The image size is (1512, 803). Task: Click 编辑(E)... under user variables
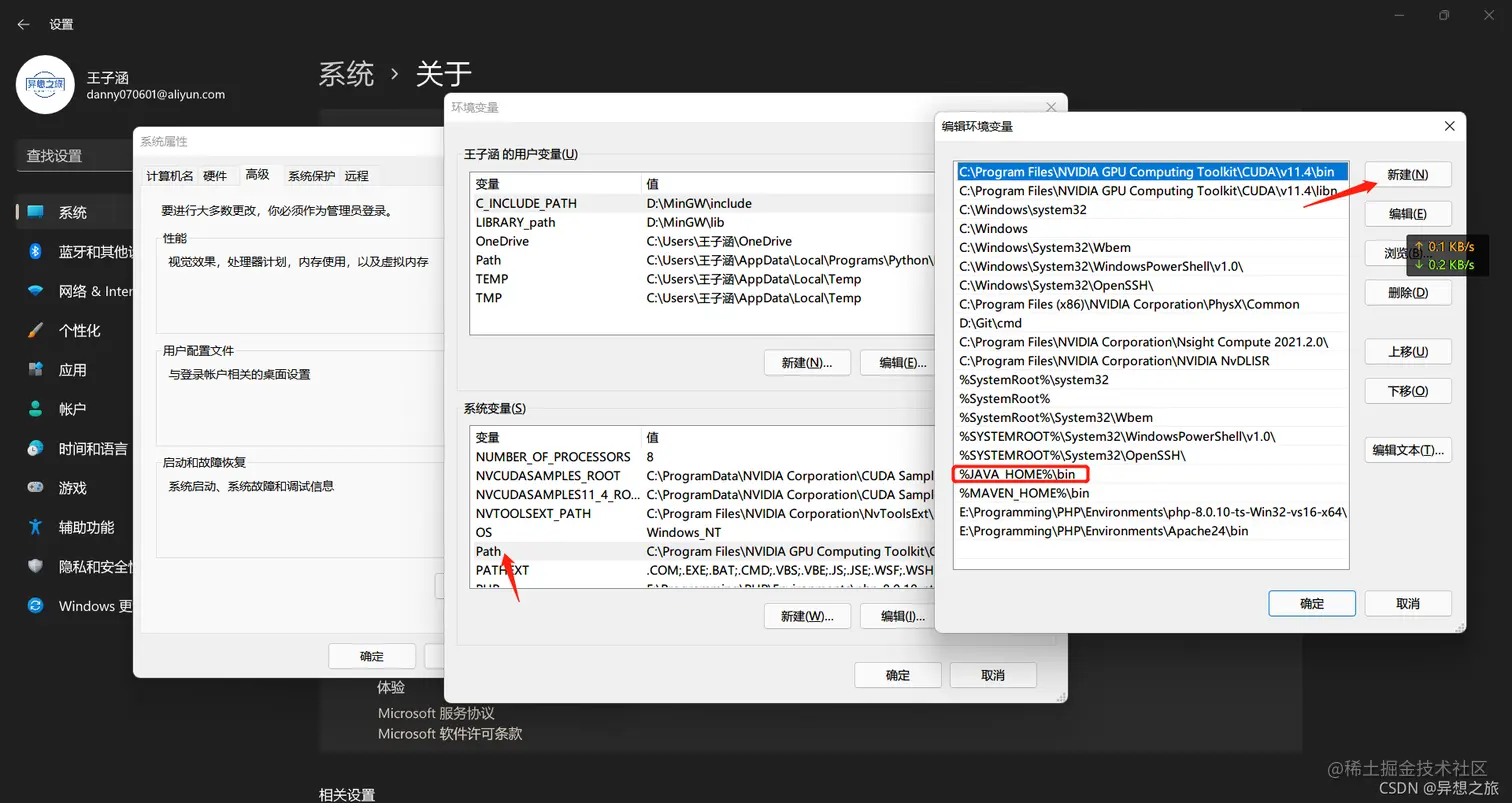(x=897, y=363)
